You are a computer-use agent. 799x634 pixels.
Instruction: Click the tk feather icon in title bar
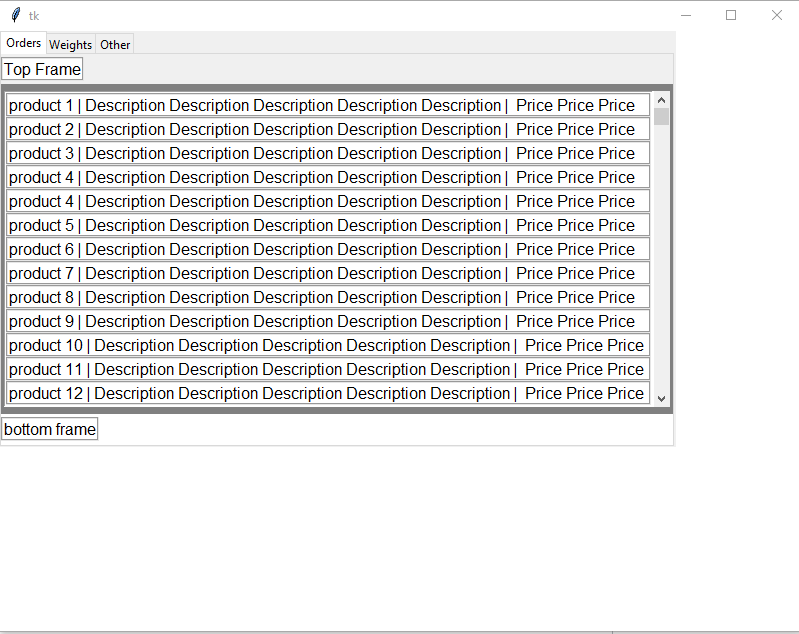(x=16, y=15)
